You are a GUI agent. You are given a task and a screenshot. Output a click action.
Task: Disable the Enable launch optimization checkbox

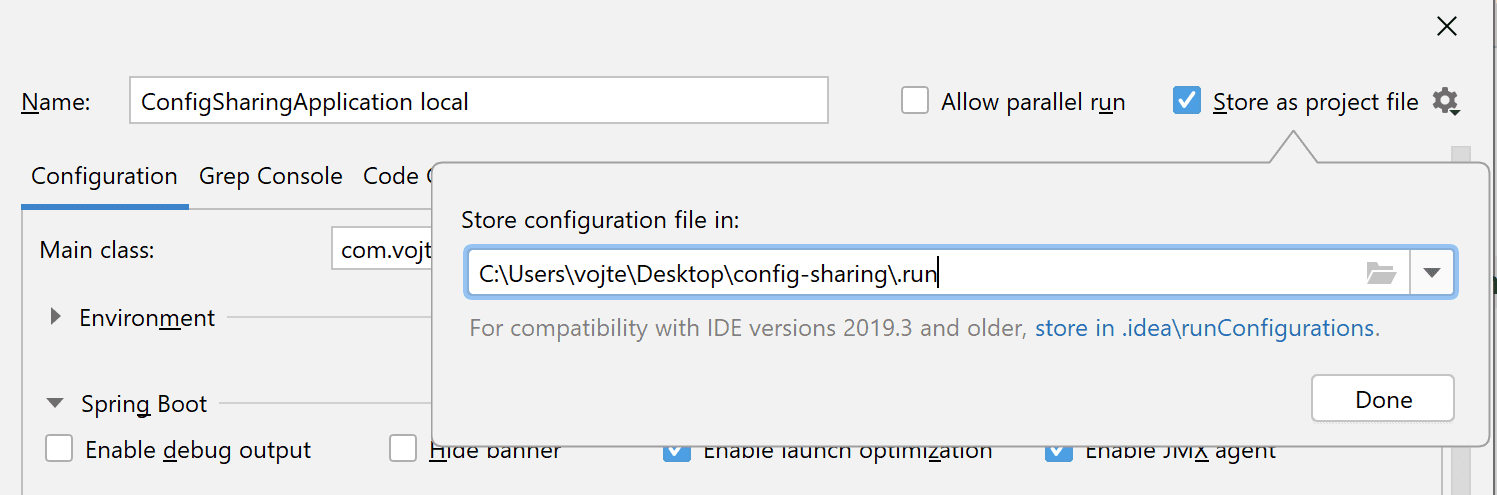677,452
